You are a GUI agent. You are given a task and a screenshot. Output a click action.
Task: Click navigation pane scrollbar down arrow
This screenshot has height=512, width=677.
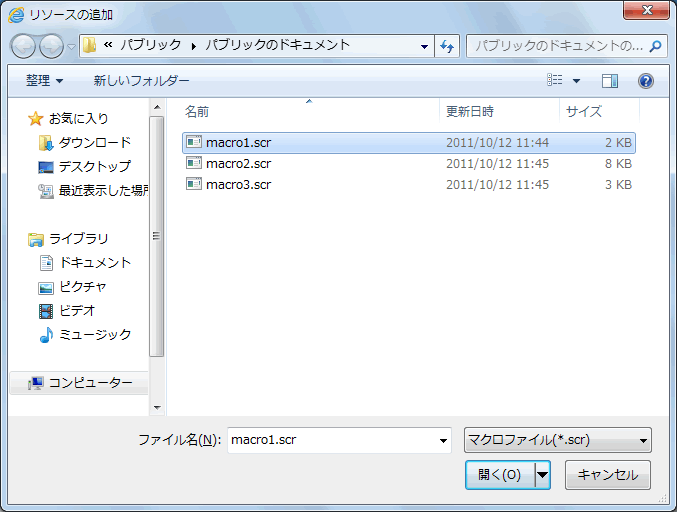click(157, 408)
